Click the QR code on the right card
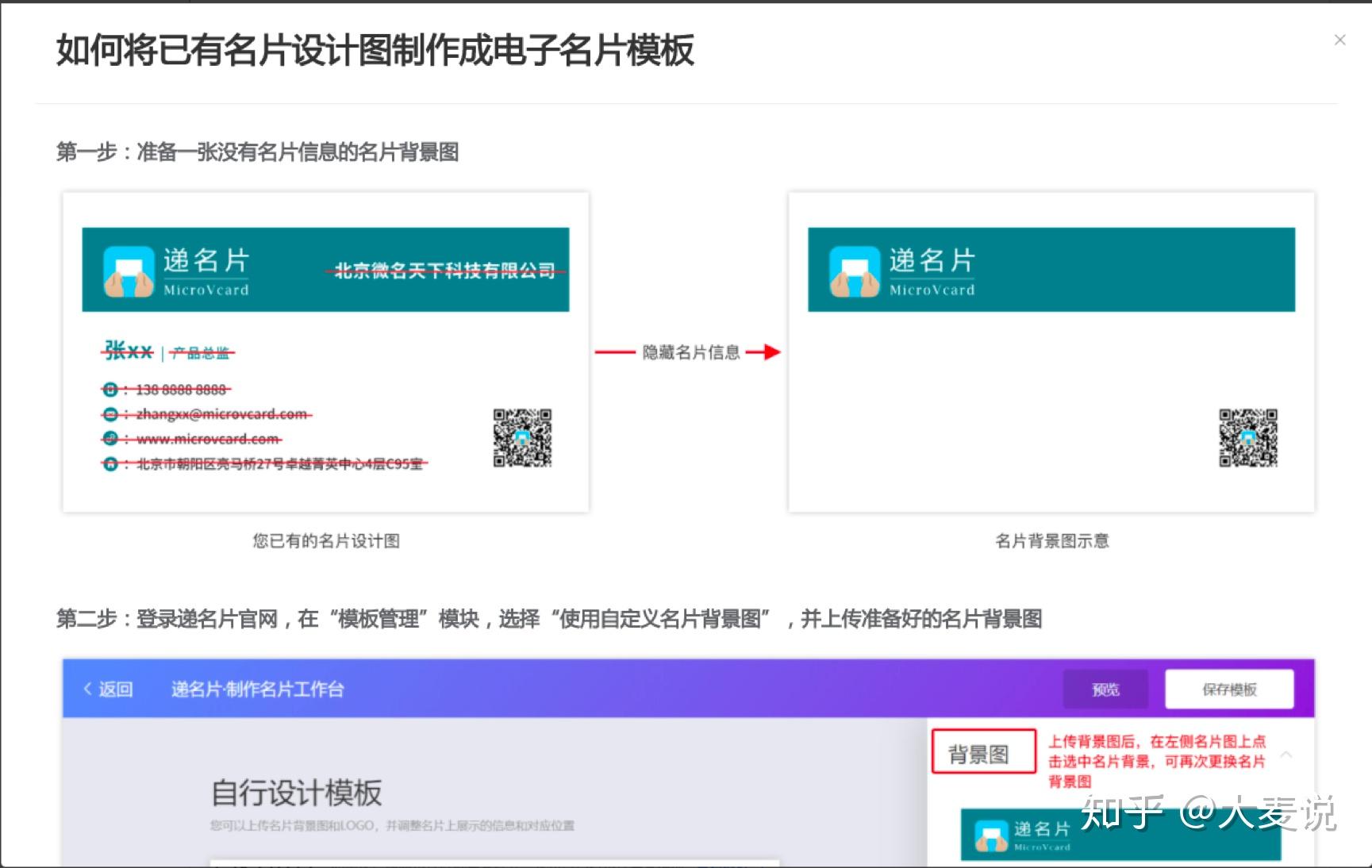The image size is (1372, 868). click(x=1248, y=437)
